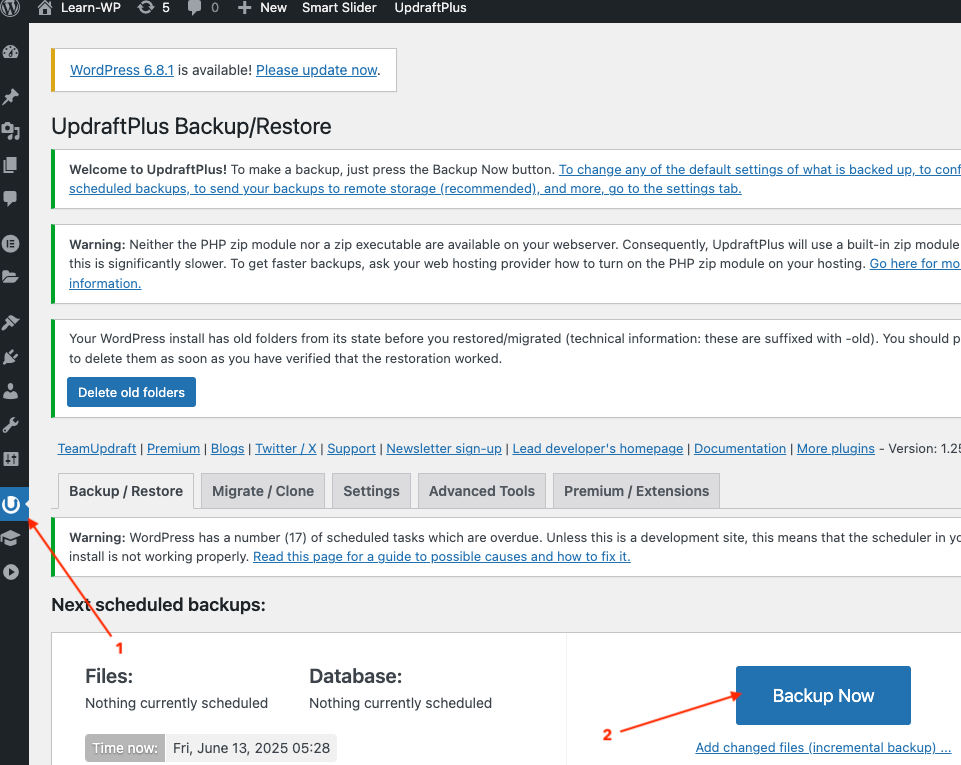Open Tools wrench sidebar icon
961x765 pixels.
tap(11, 424)
